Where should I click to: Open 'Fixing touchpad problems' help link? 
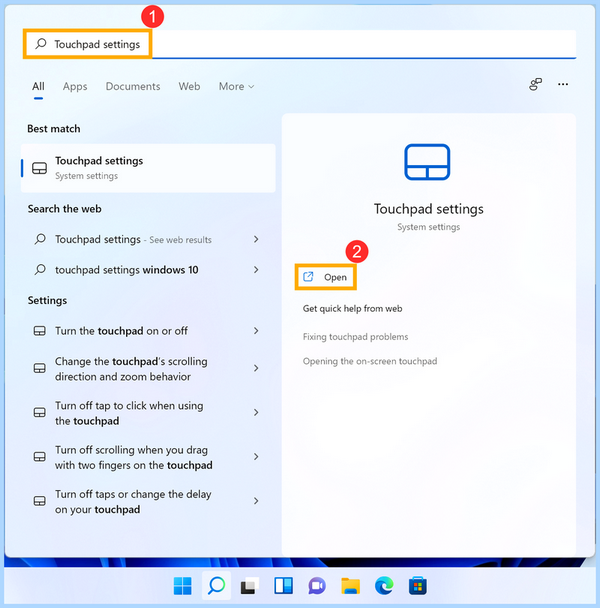pos(355,337)
